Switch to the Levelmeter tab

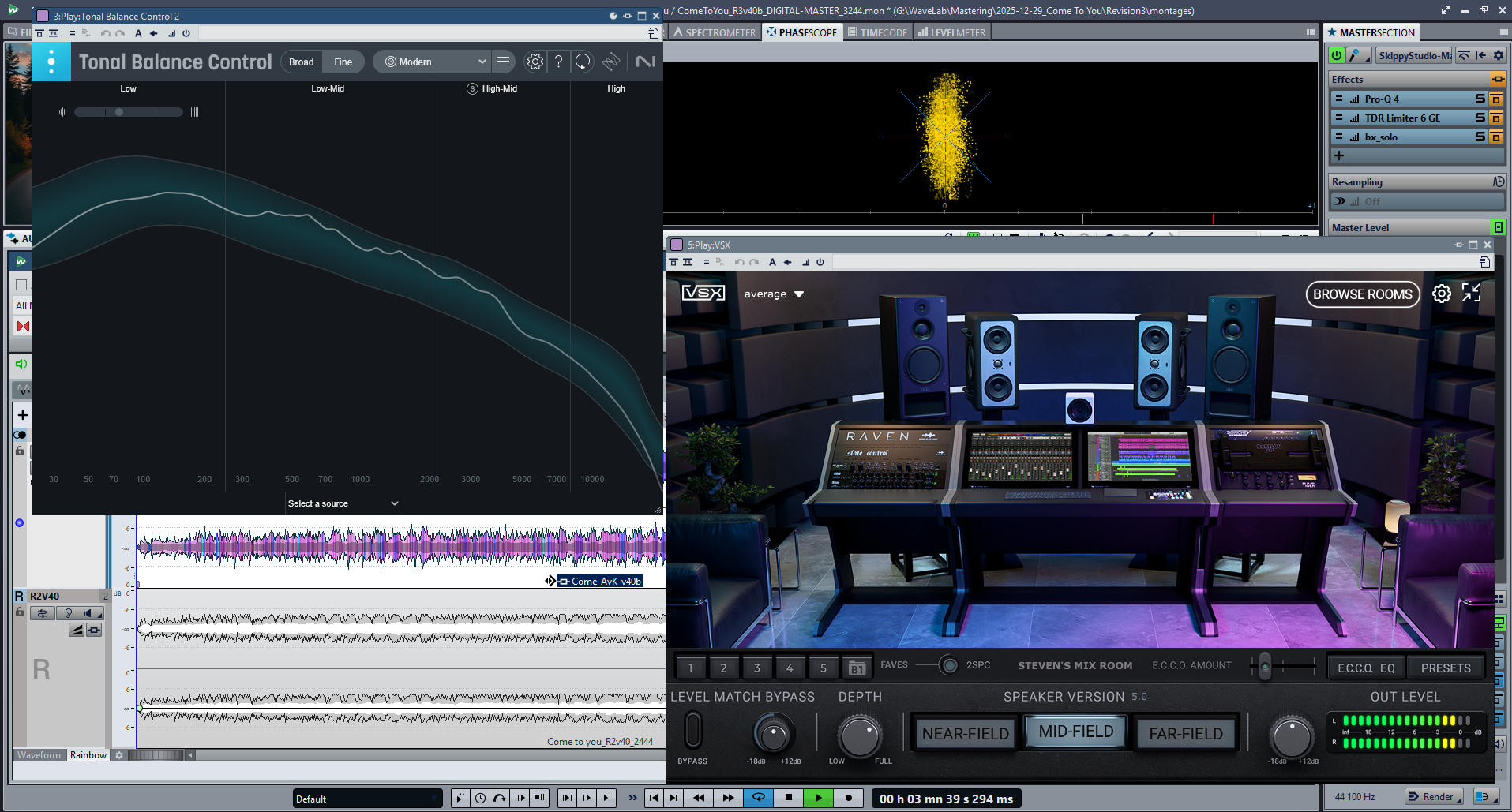pos(951,32)
